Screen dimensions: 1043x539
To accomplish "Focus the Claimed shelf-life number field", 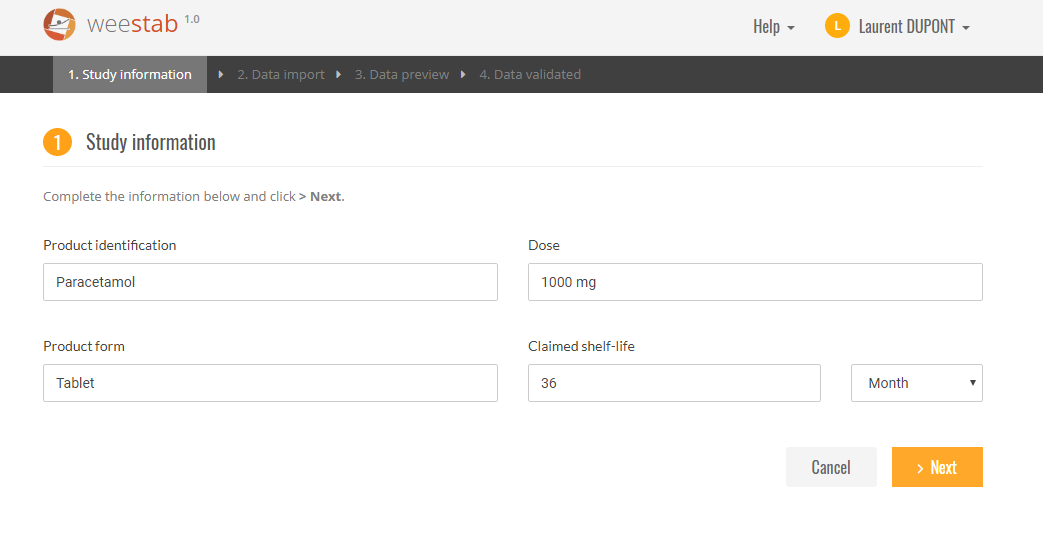I will [674, 383].
